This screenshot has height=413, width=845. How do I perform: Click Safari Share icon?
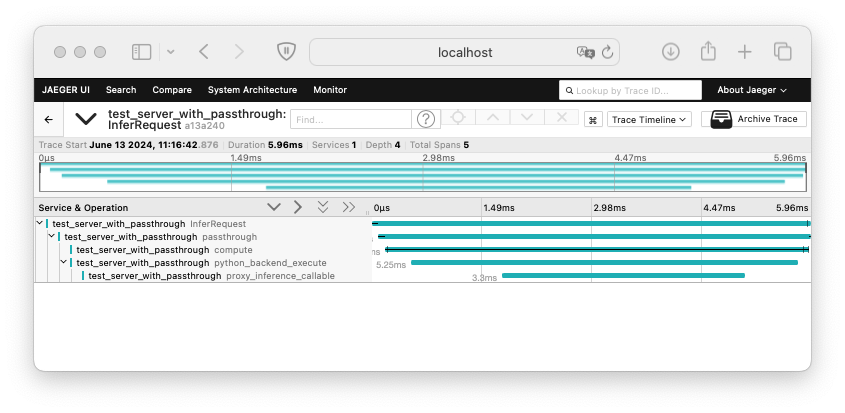click(708, 52)
